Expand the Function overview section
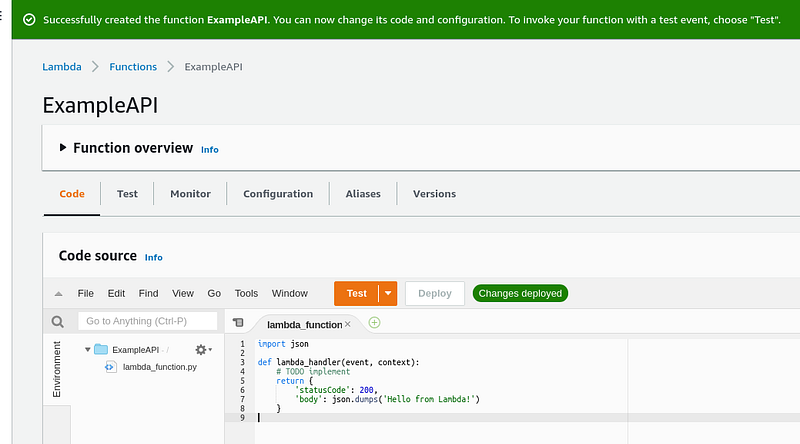This screenshot has width=800, height=444. [x=63, y=147]
